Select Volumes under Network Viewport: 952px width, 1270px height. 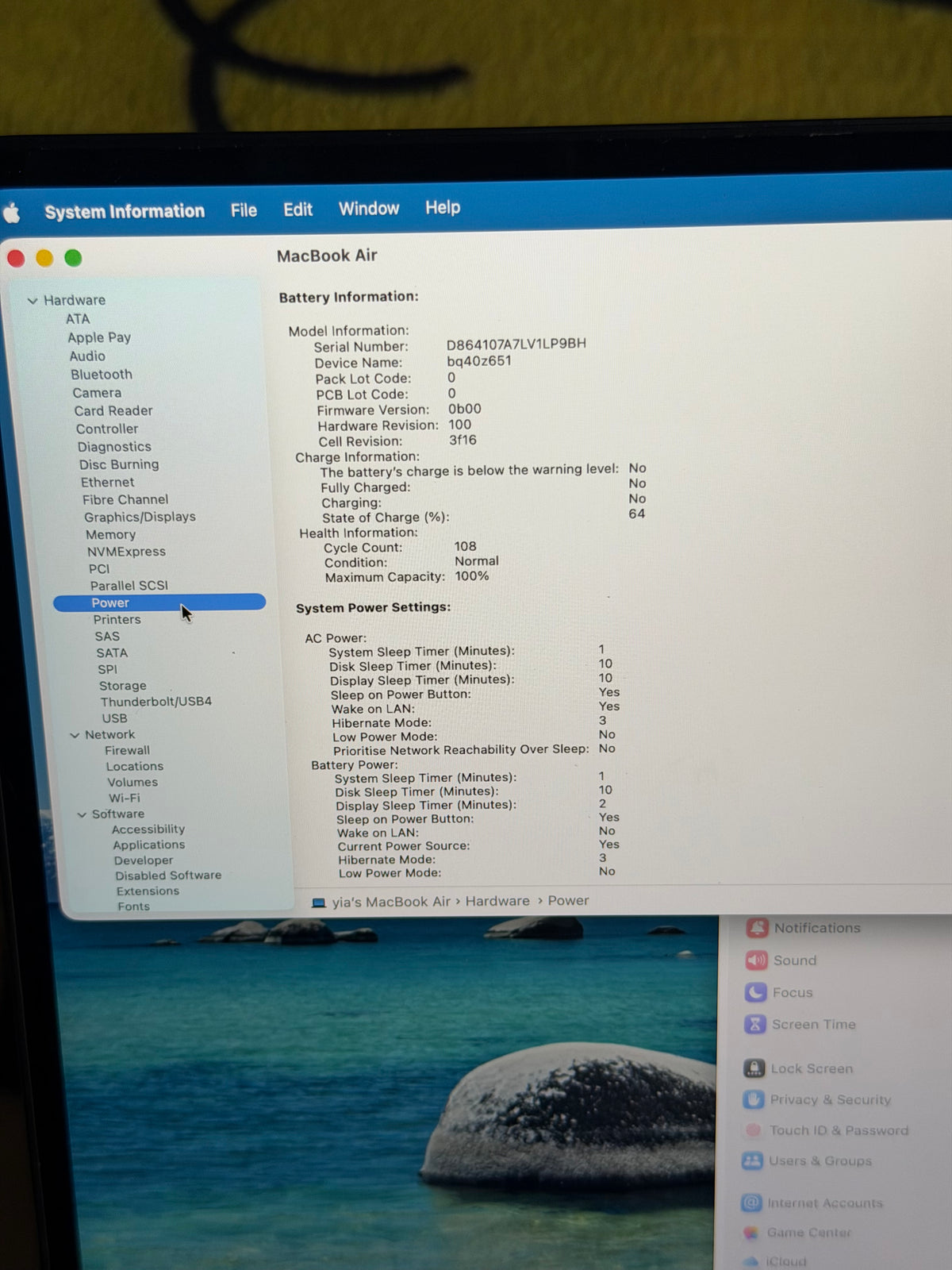coord(132,783)
